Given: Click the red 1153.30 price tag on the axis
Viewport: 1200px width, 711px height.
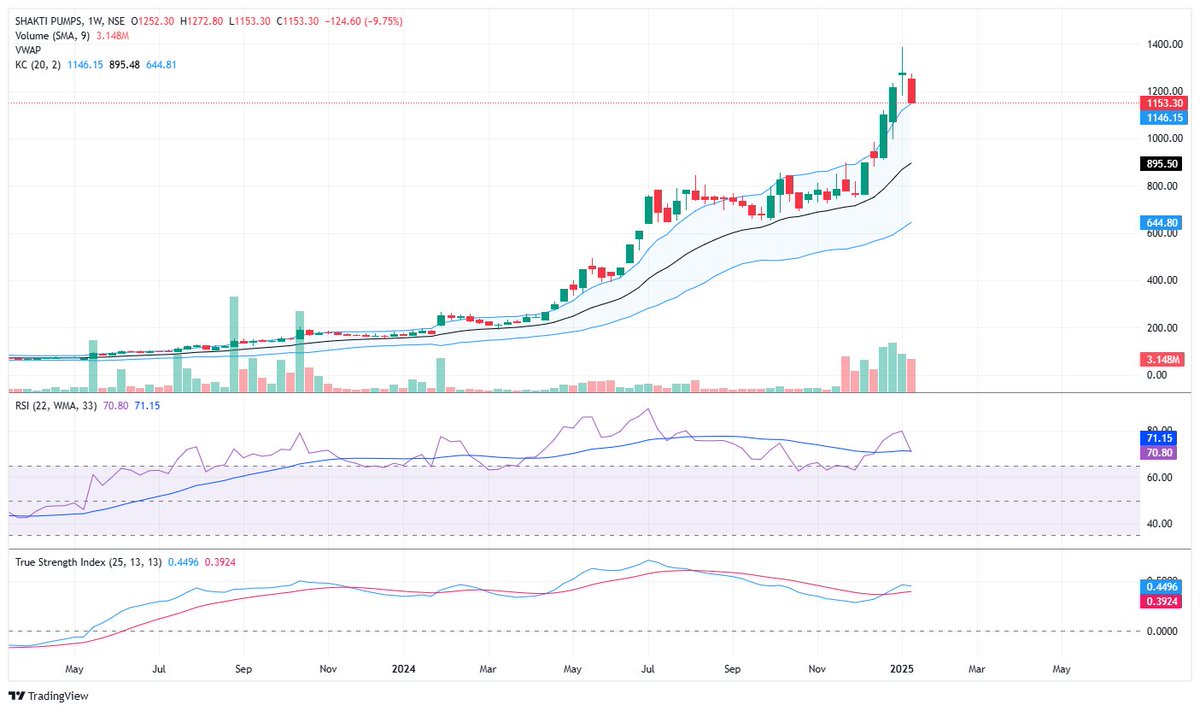Looking at the screenshot, I should click(x=1164, y=103).
